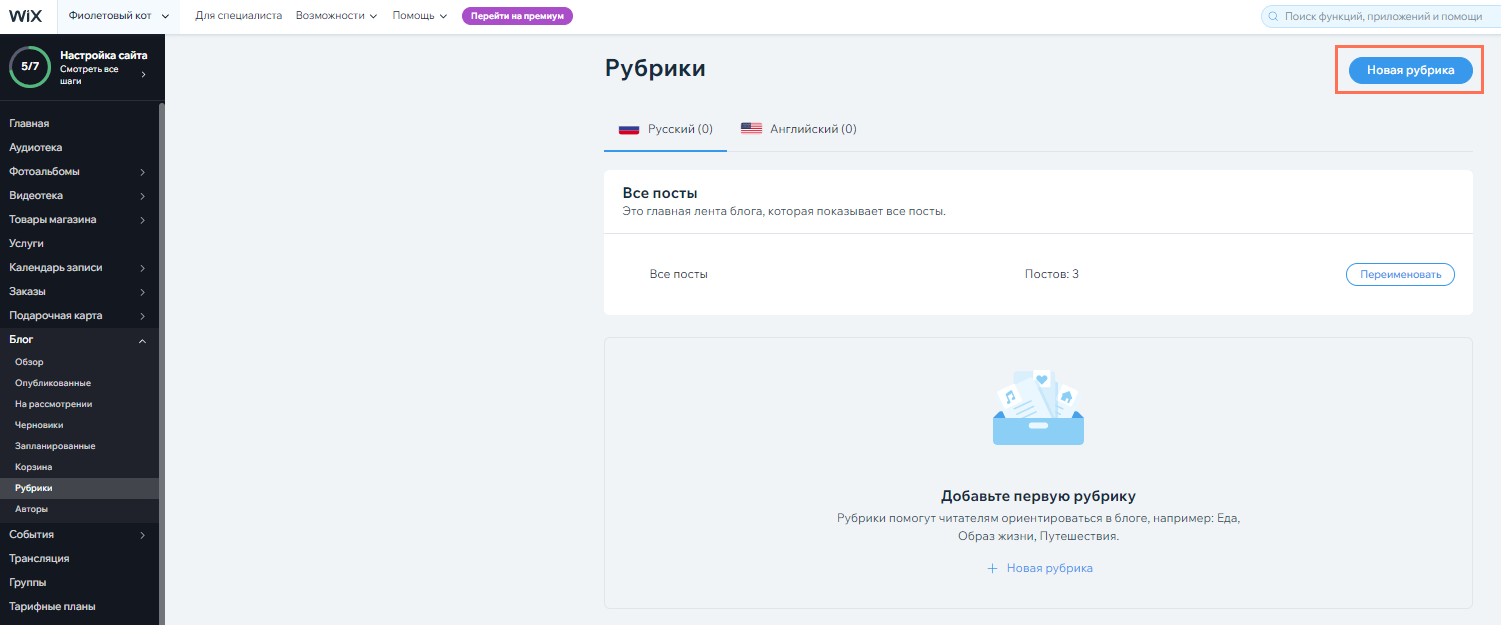Click the Рубрики page heading
This screenshot has width=1501, height=625.
[655, 68]
